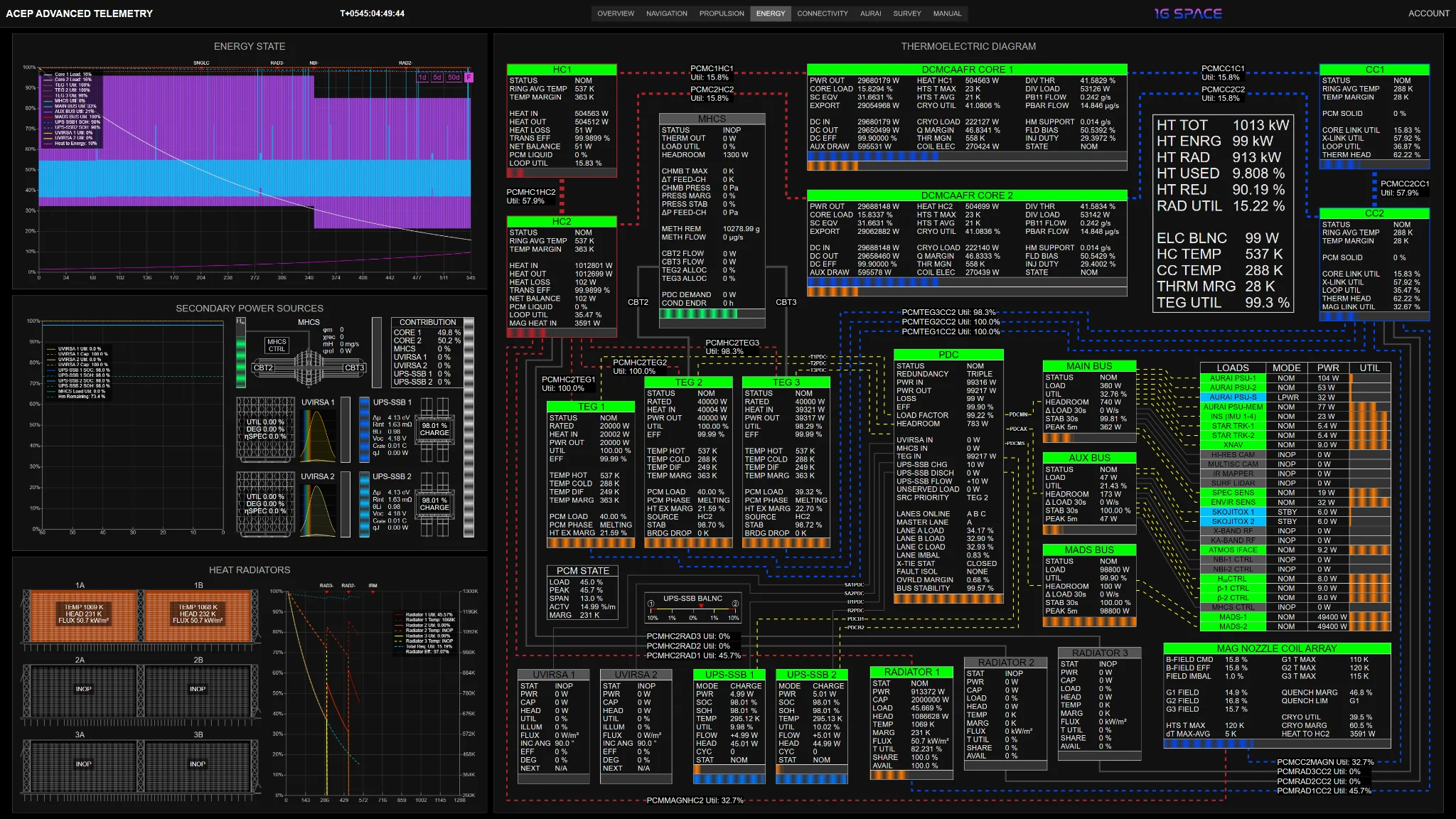The width and height of the screenshot is (1456, 819).
Task: Click the circled 1 UPS-SSB balance marker
Action: pyautogui.click(x=651, y=604)
